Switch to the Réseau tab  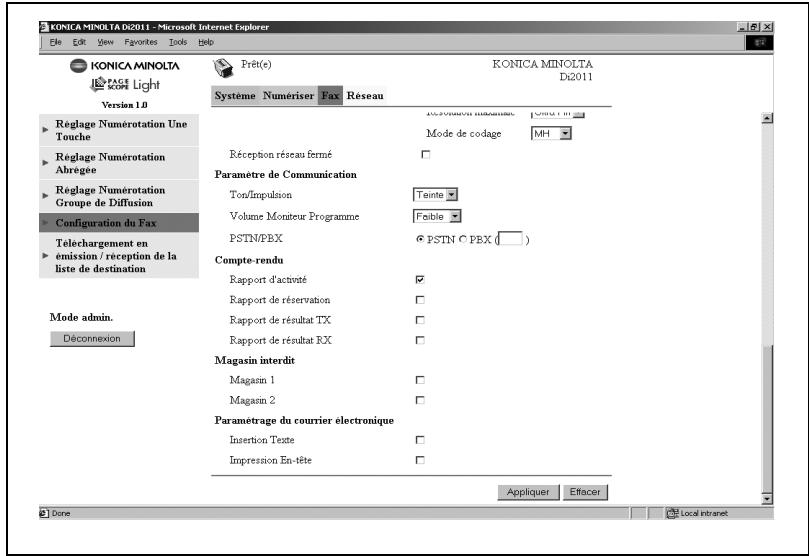click(365, 95)
